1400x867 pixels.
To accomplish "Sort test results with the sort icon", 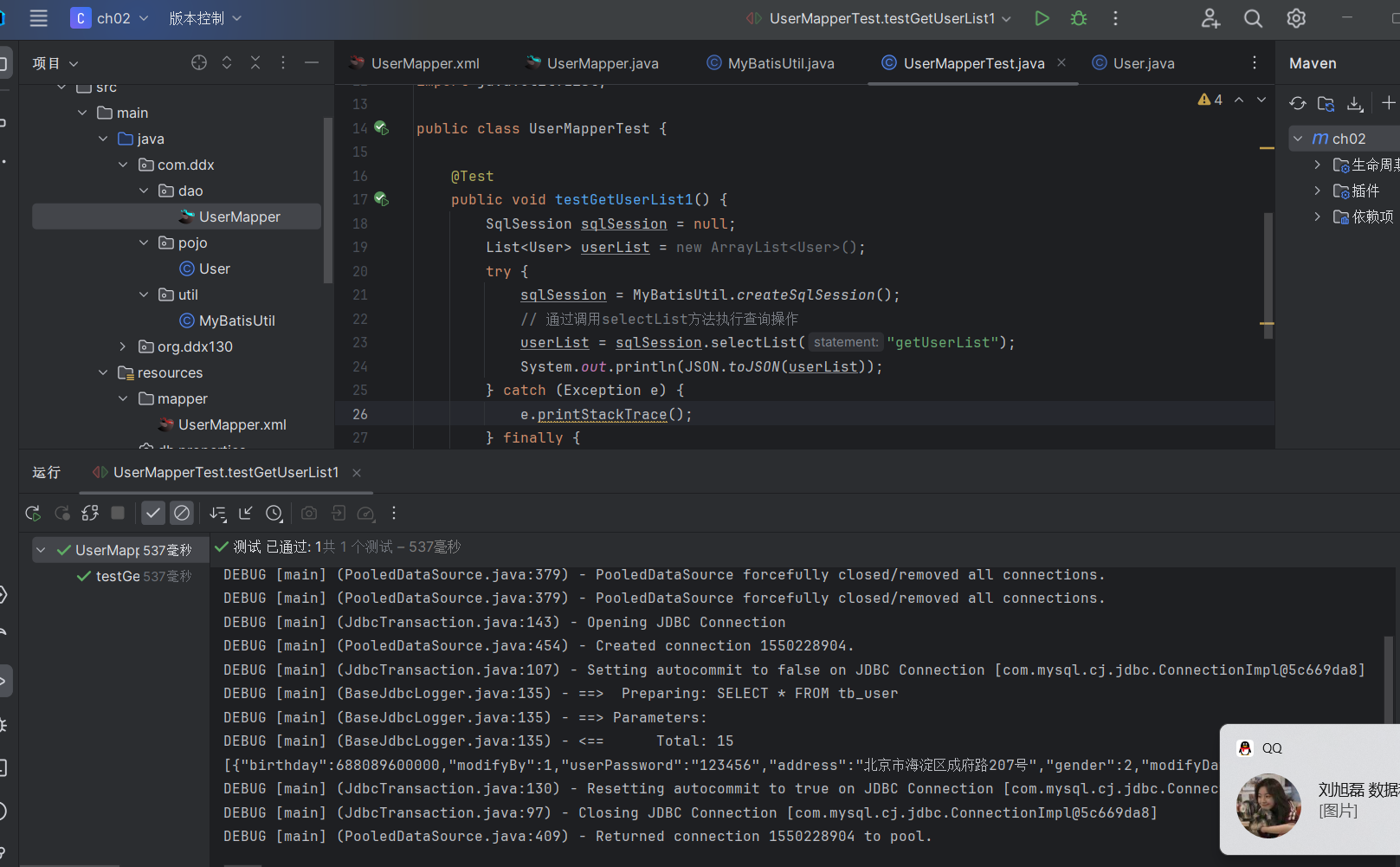I will click(217, 514).
